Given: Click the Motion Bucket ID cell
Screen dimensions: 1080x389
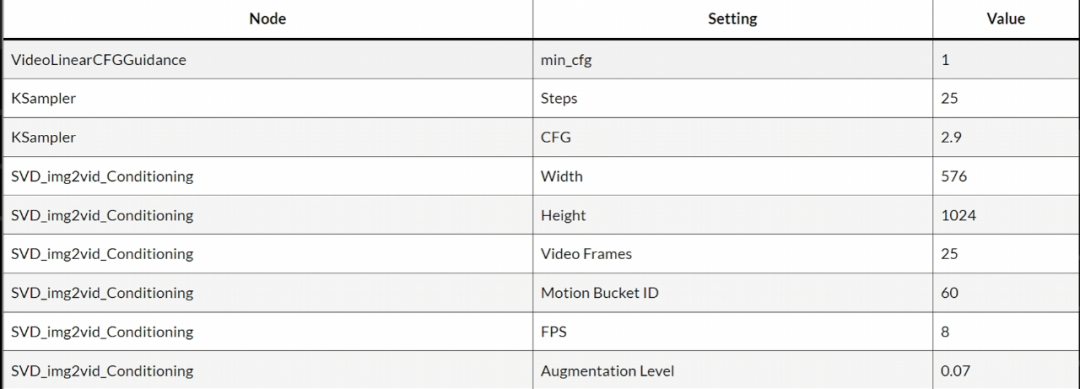Looking at the screenshot, I should (732, 293).
